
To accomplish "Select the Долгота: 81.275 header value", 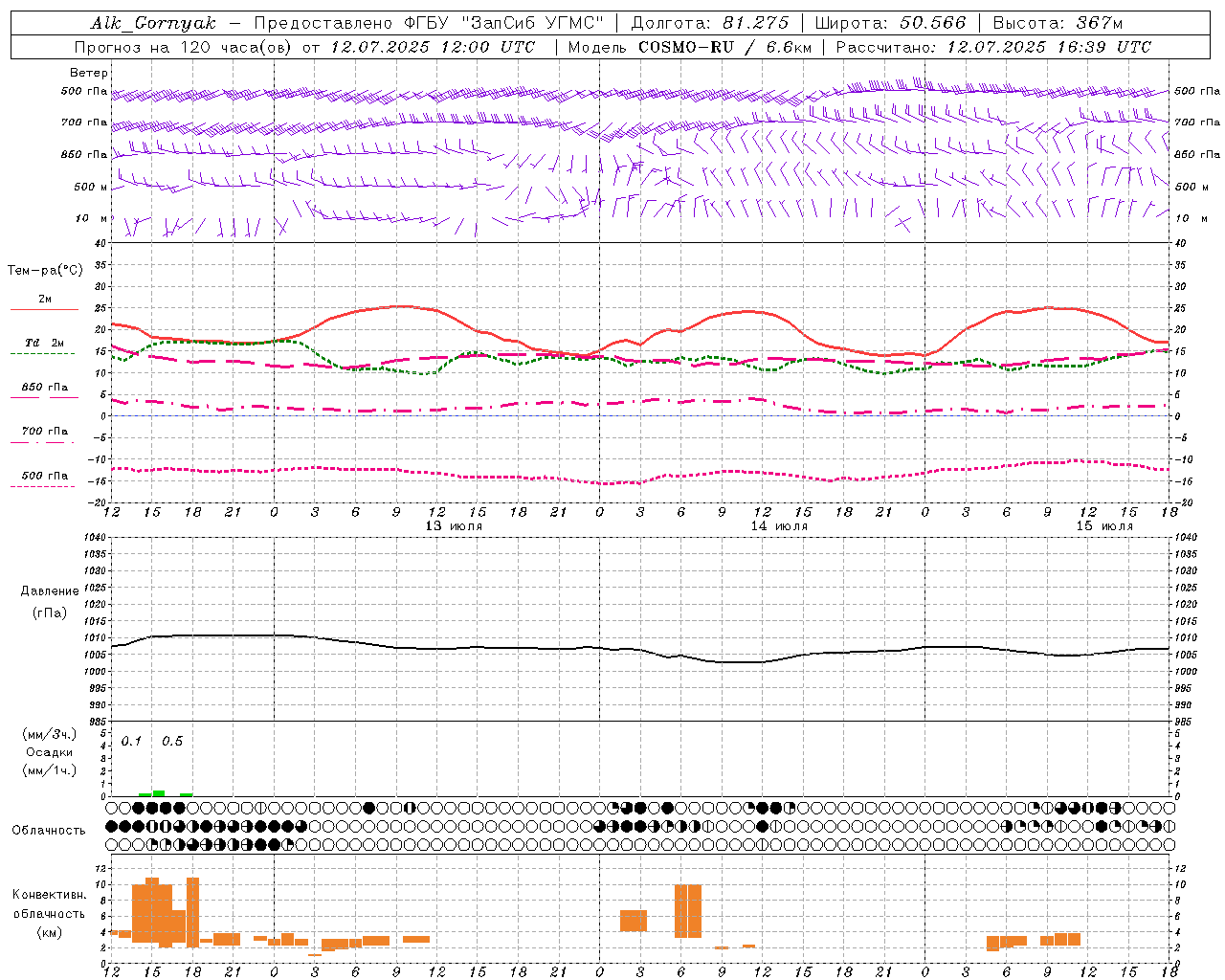I will [710, 23].
